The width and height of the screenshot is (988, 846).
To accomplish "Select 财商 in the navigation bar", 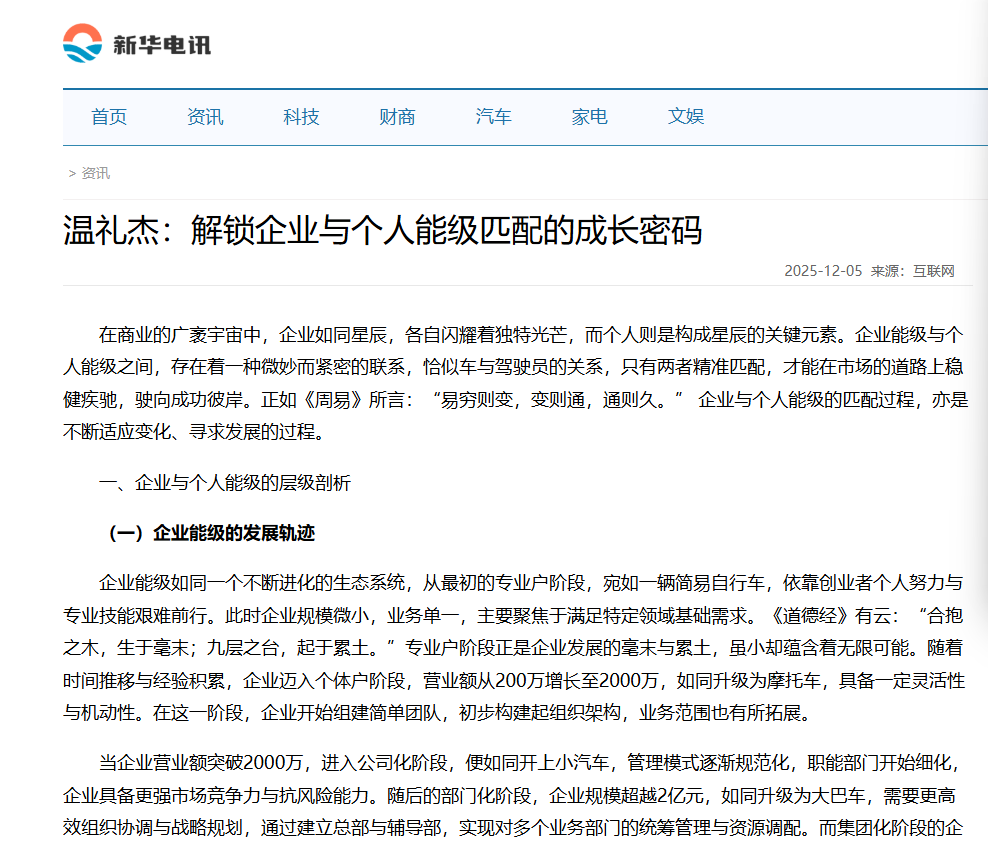I will click(397, 117).
